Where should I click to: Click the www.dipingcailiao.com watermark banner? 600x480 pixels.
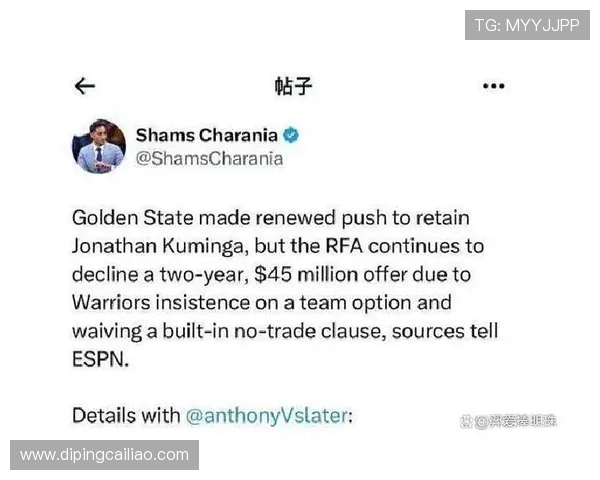point(104,455)
